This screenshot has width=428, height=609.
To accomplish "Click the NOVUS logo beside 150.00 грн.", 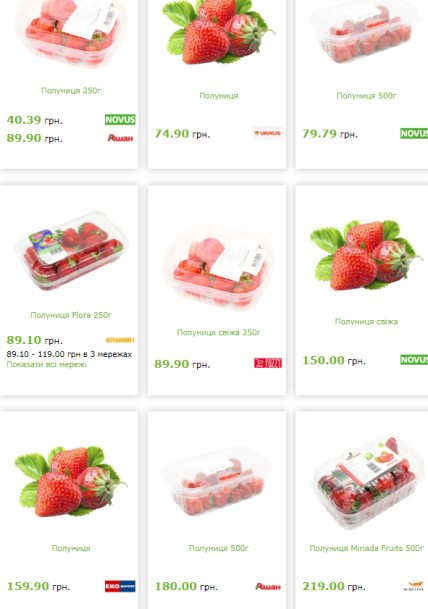I will click(414, 360).
